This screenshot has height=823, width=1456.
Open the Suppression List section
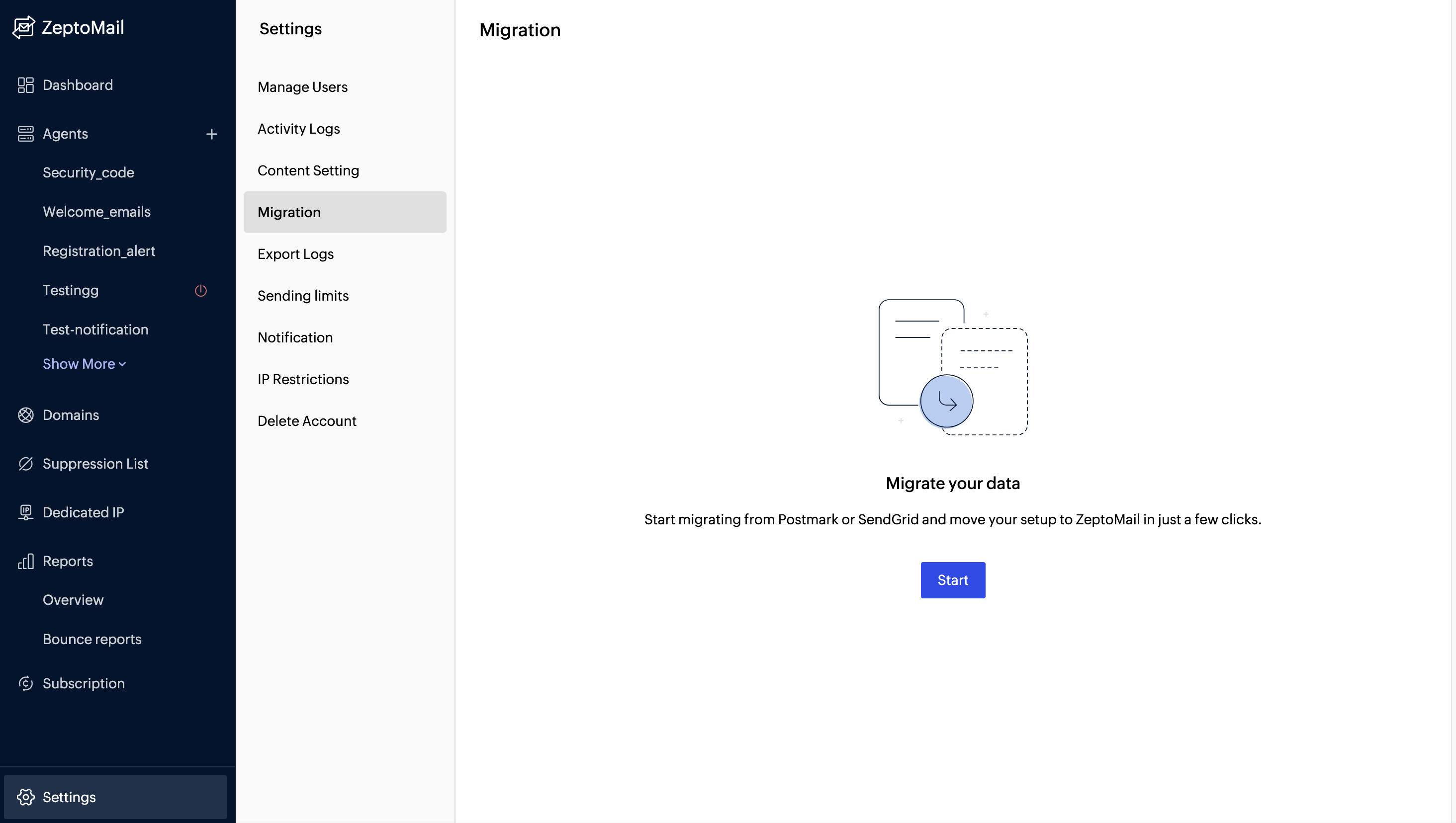point(95,464)
